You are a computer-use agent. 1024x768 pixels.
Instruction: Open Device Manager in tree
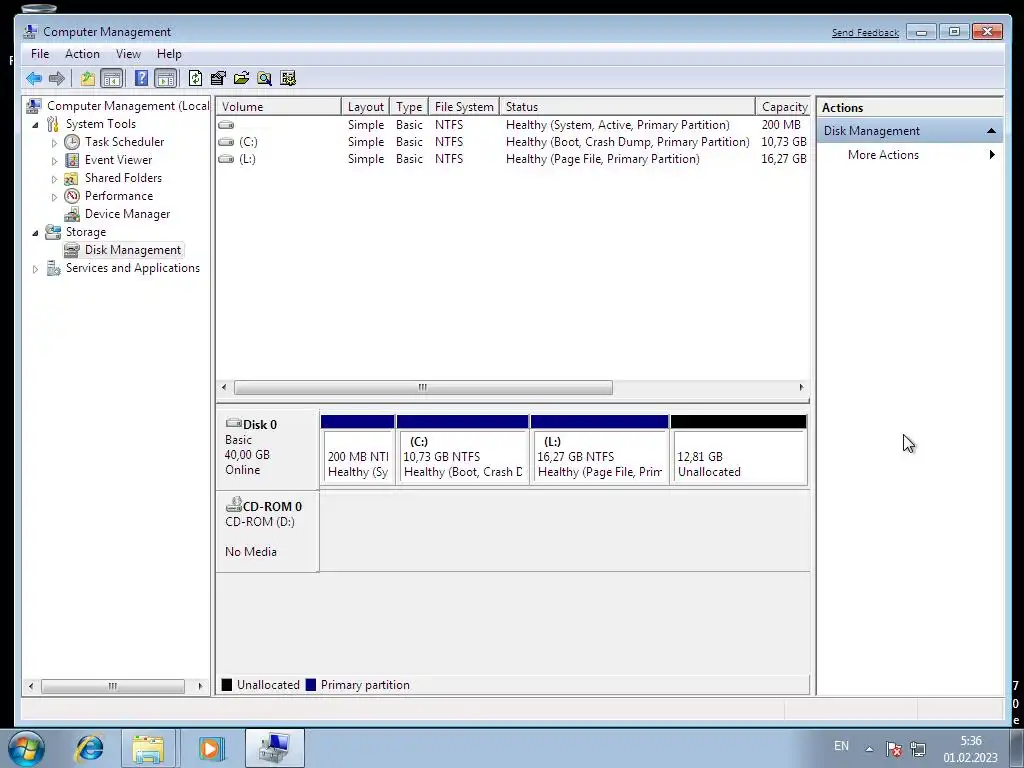click(127, 214)
